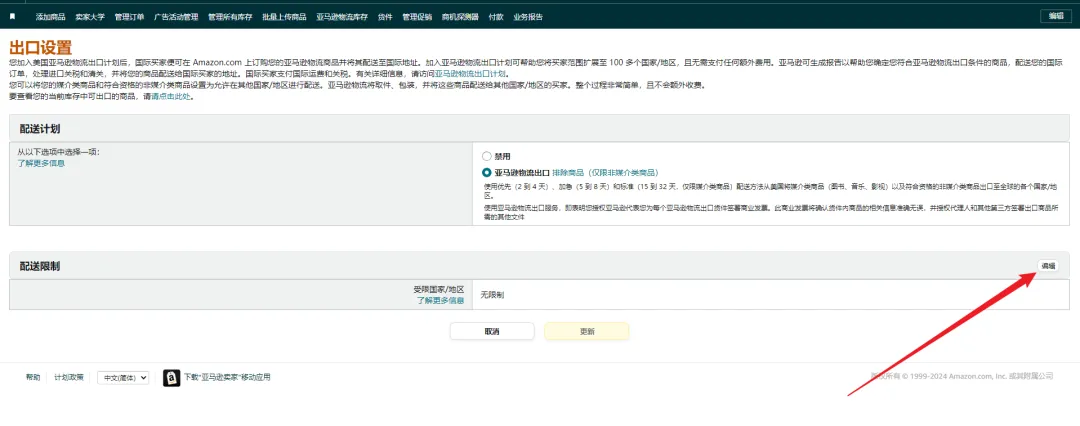
Task: Open the 卖家大学 menu item
Action: pyautogui.click(x=90, y=17)
